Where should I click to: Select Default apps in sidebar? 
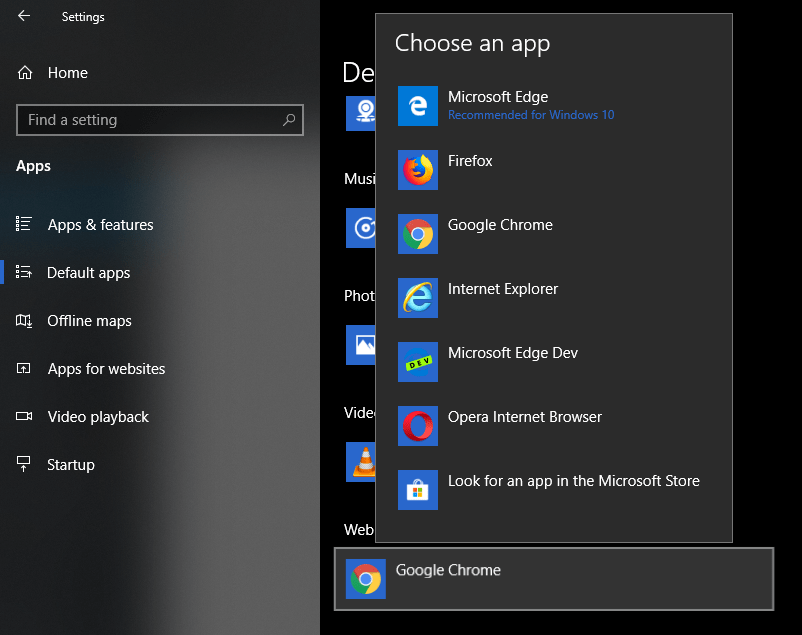coord(88,273)
